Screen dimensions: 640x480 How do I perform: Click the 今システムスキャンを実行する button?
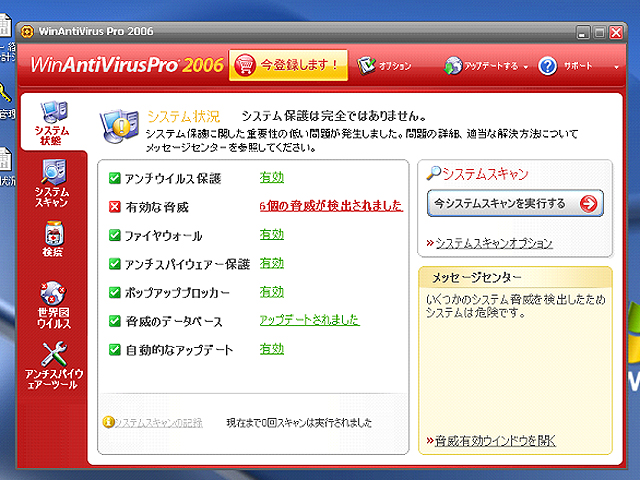515,203
